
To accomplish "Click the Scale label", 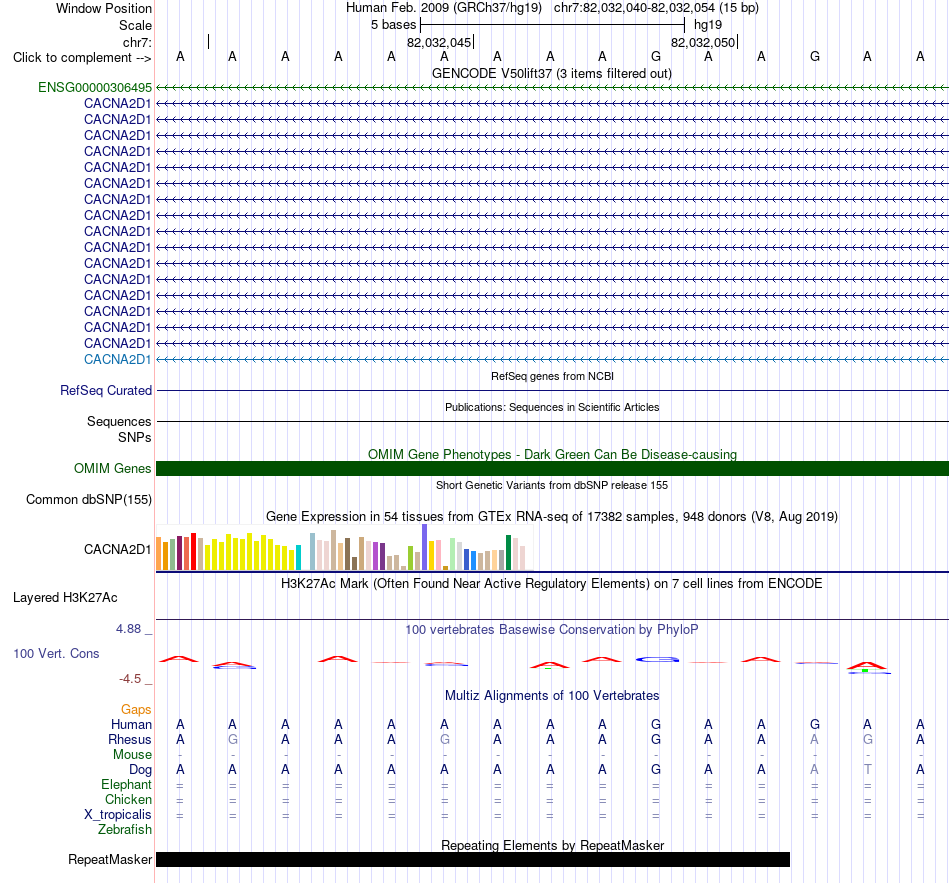I will 135,25.
